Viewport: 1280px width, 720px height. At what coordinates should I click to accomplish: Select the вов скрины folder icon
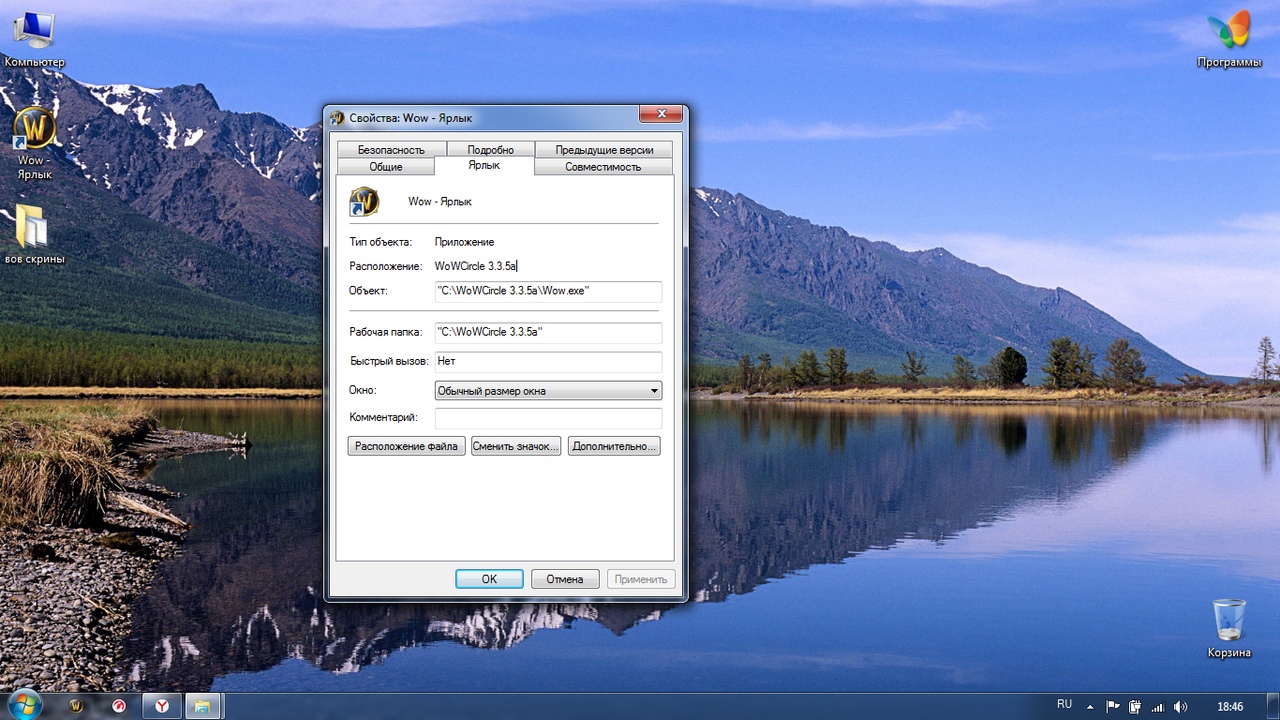(34, 229)
